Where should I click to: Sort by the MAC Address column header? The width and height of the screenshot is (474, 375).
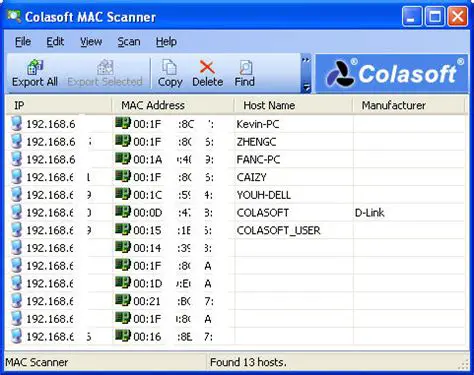click(173, 105)
